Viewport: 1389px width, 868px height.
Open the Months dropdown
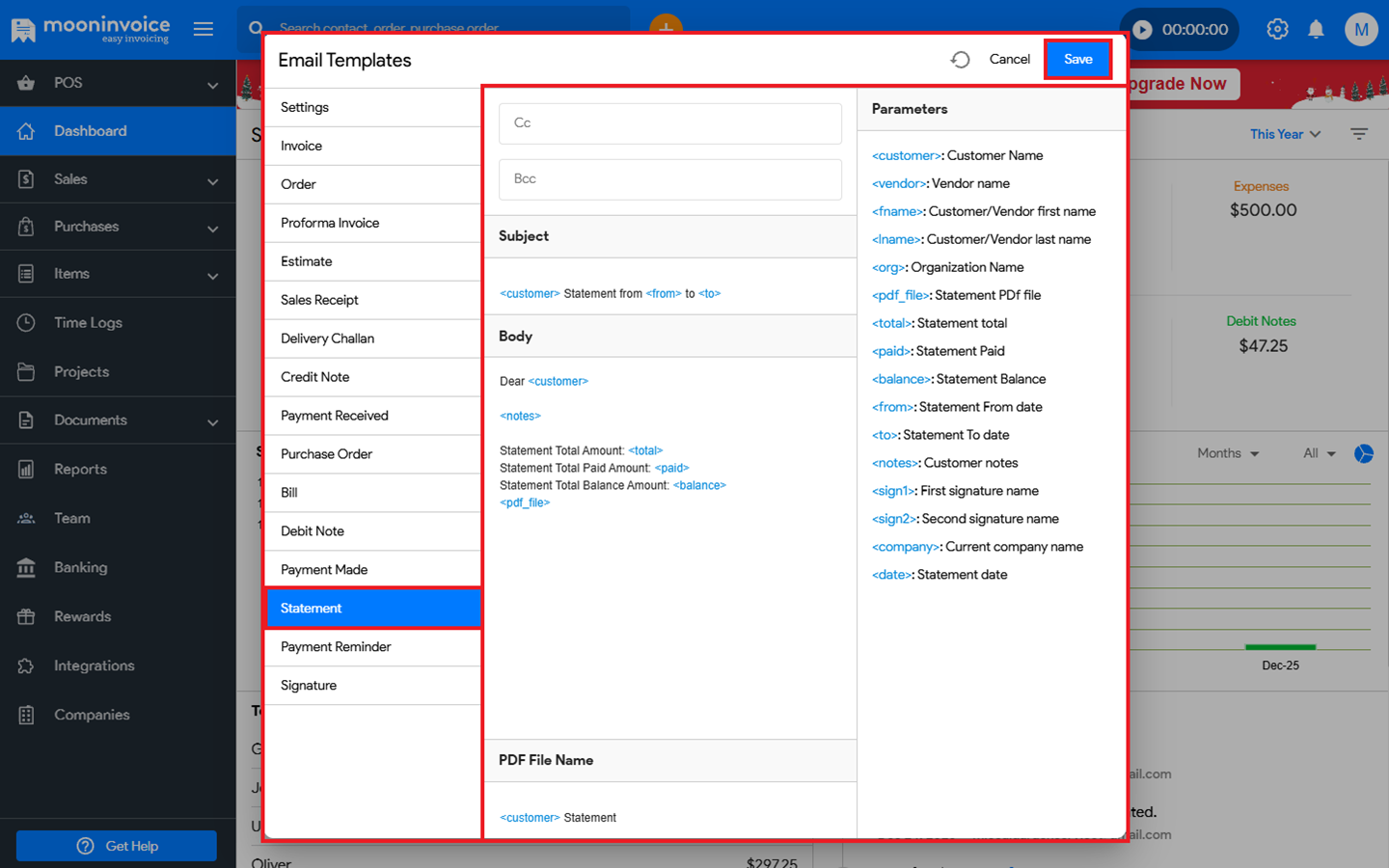(1227, 453)
